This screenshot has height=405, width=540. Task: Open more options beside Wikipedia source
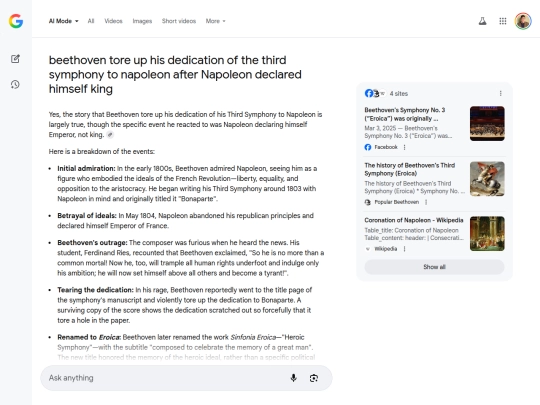click(x=404, y=249)
